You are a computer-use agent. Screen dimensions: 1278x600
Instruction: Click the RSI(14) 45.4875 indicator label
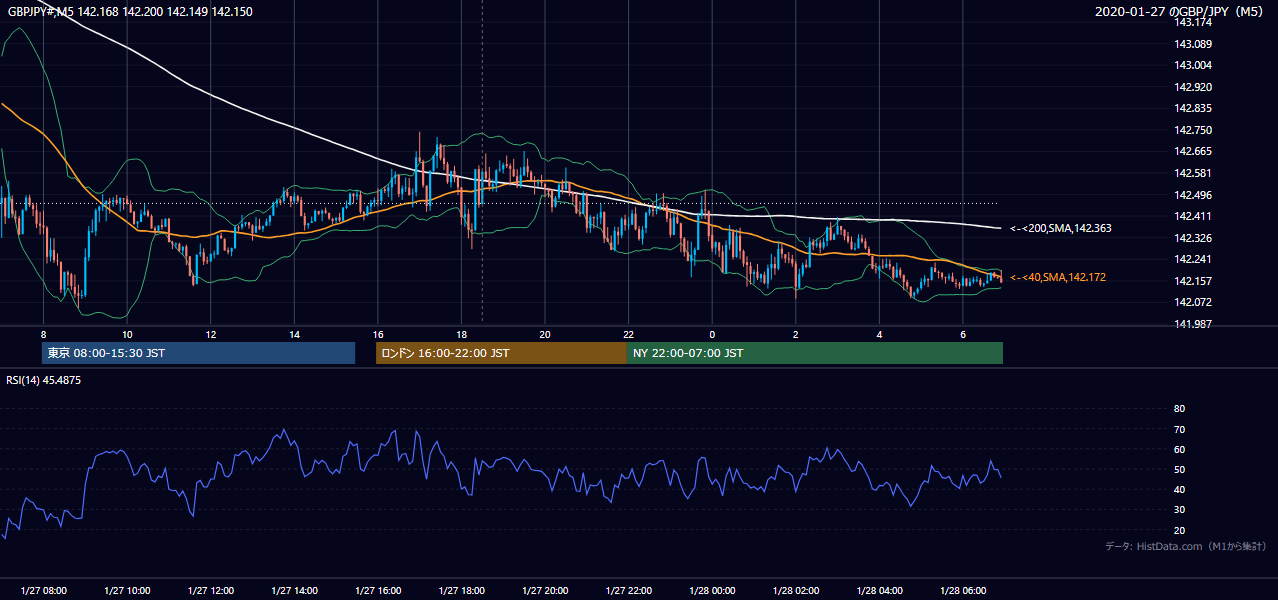click(44, 380)
